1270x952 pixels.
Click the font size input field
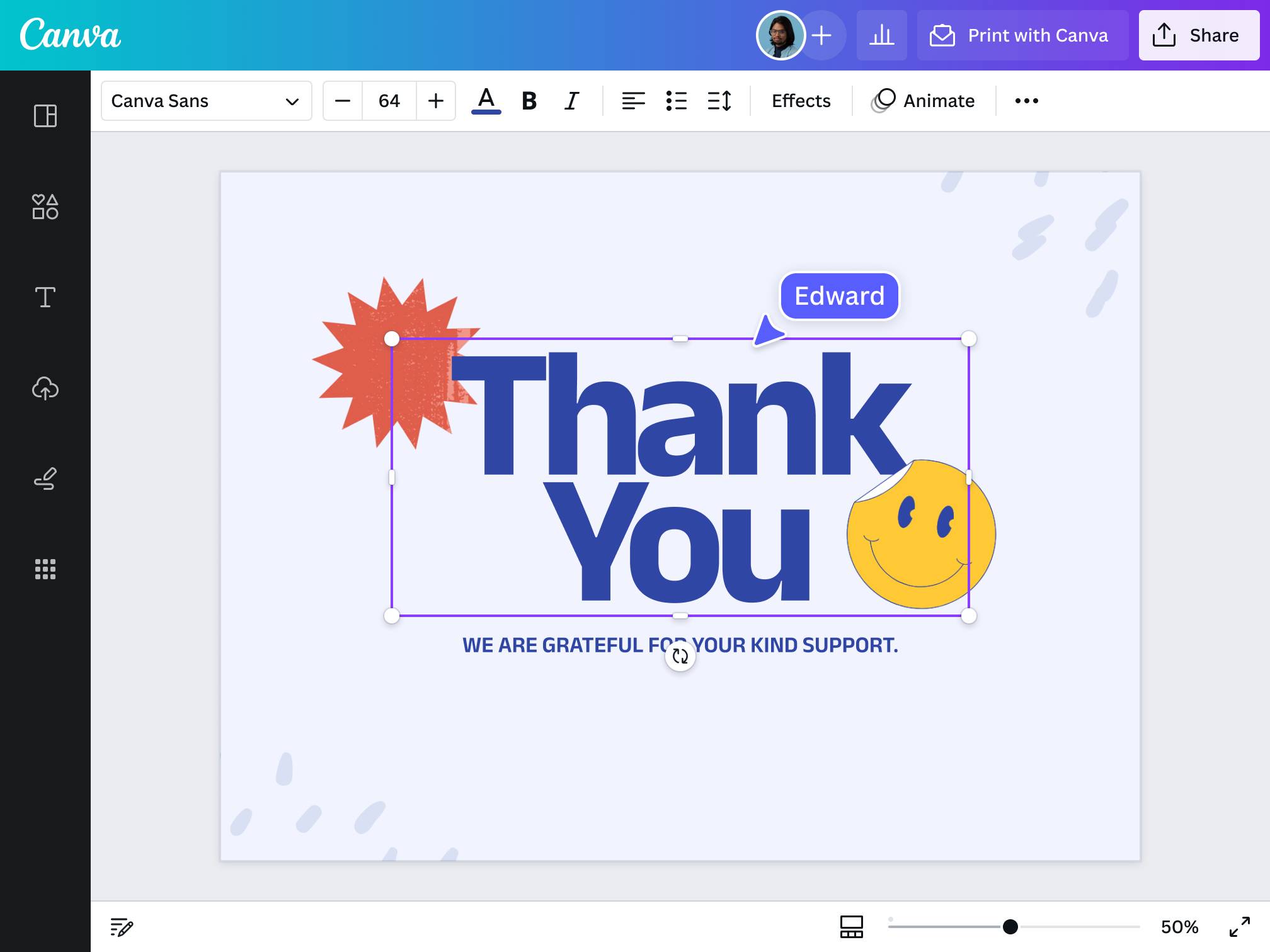[389, 101]
